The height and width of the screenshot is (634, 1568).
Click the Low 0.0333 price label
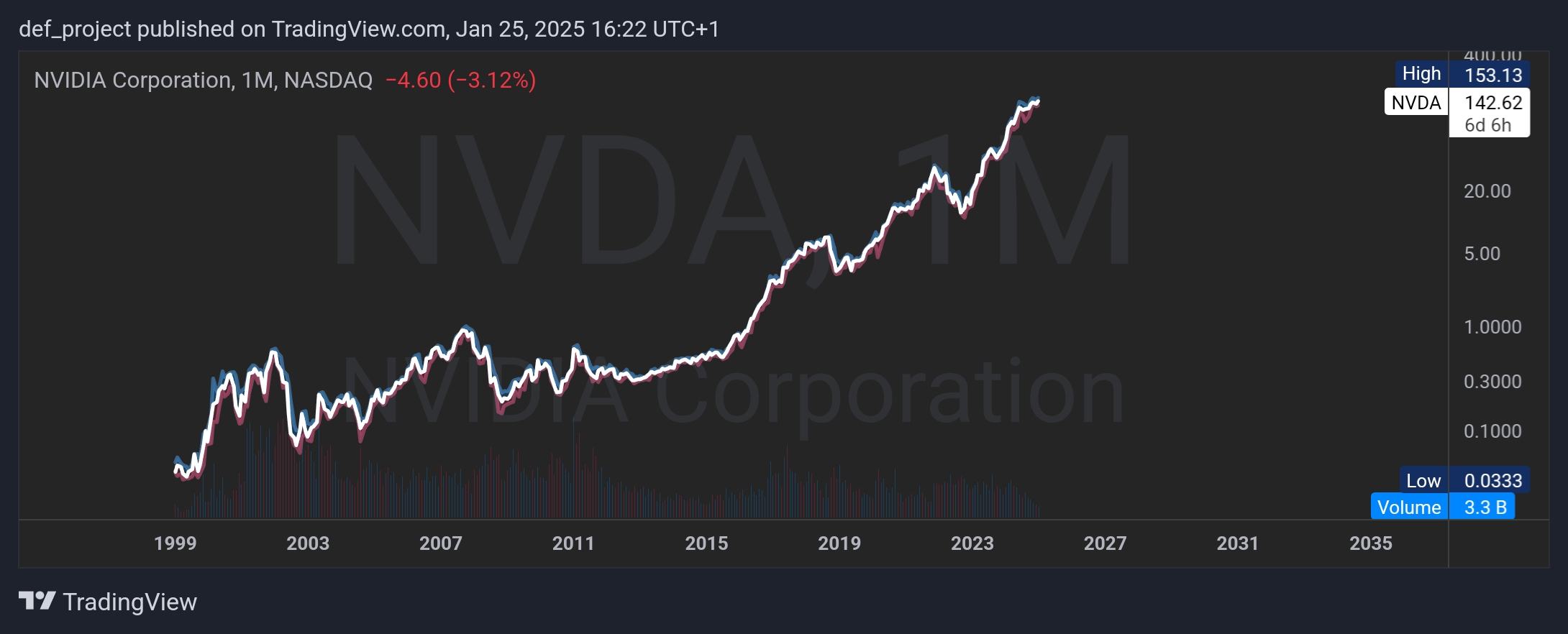pos(1463,480)
